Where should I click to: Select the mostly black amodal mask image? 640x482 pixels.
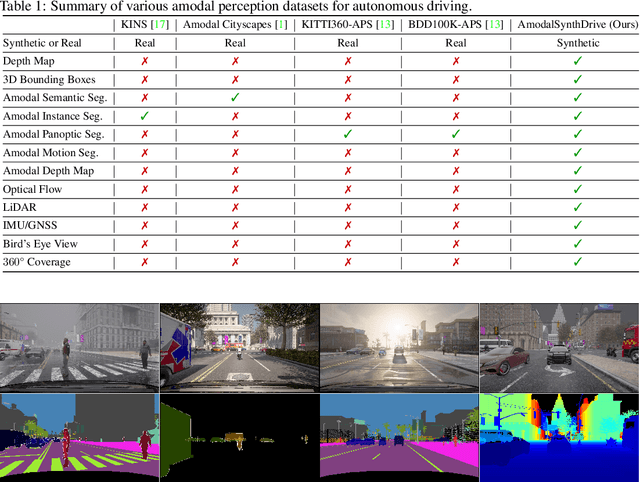coord(240,436)
